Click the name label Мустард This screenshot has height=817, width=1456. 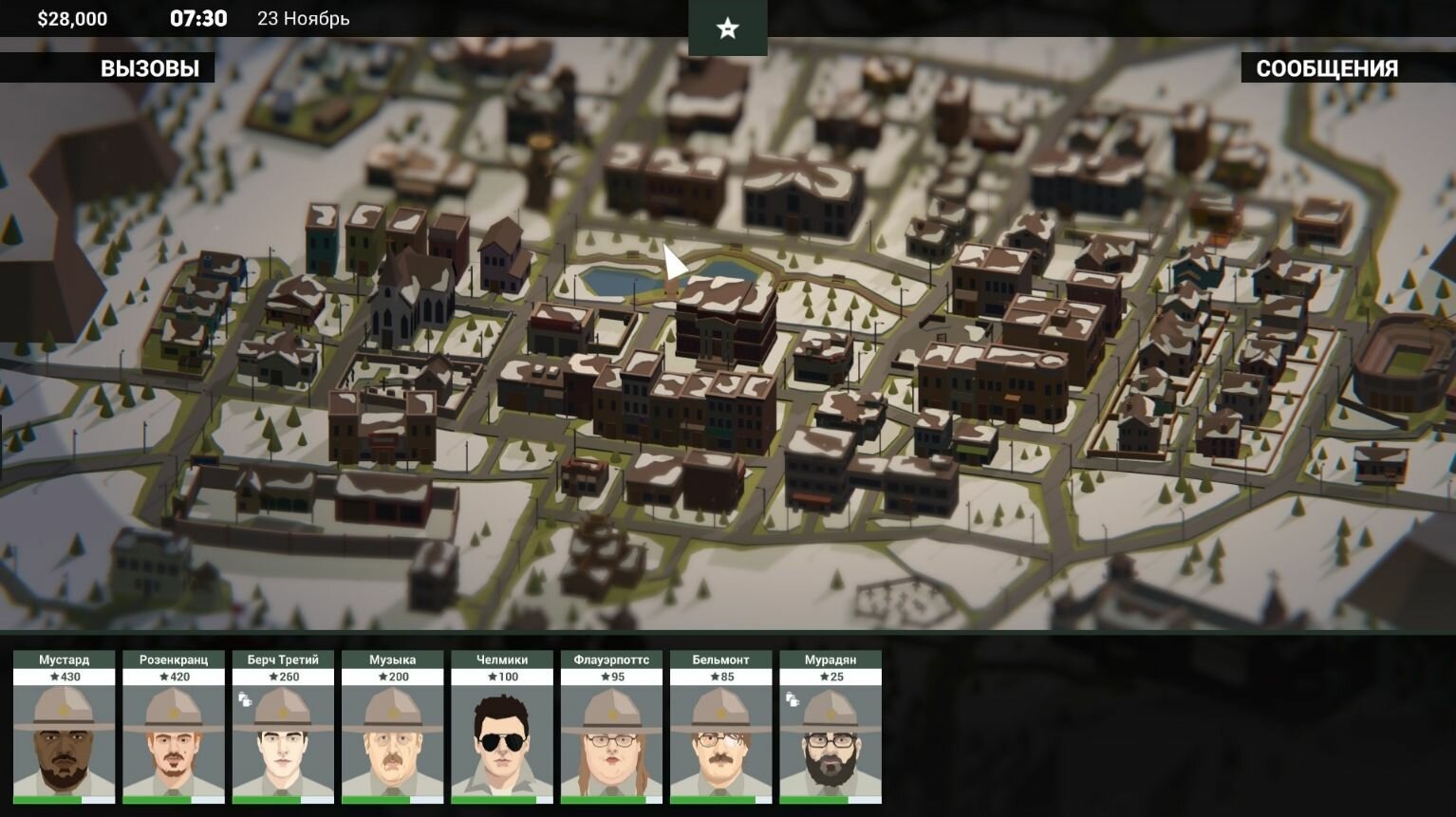65,659
